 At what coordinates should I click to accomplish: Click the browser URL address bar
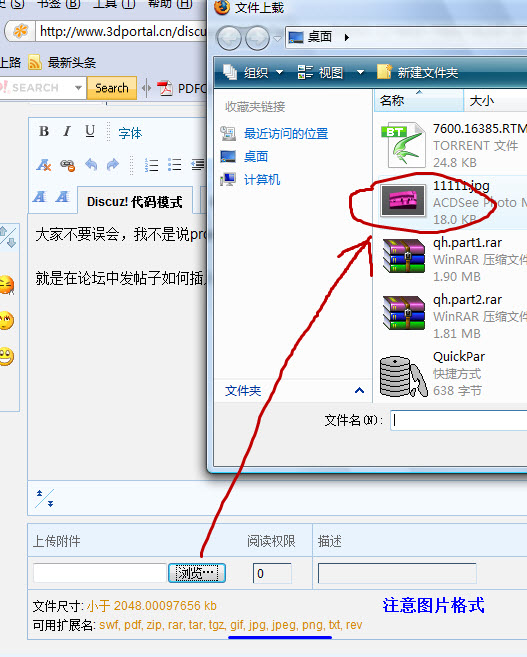pos(121,31)
